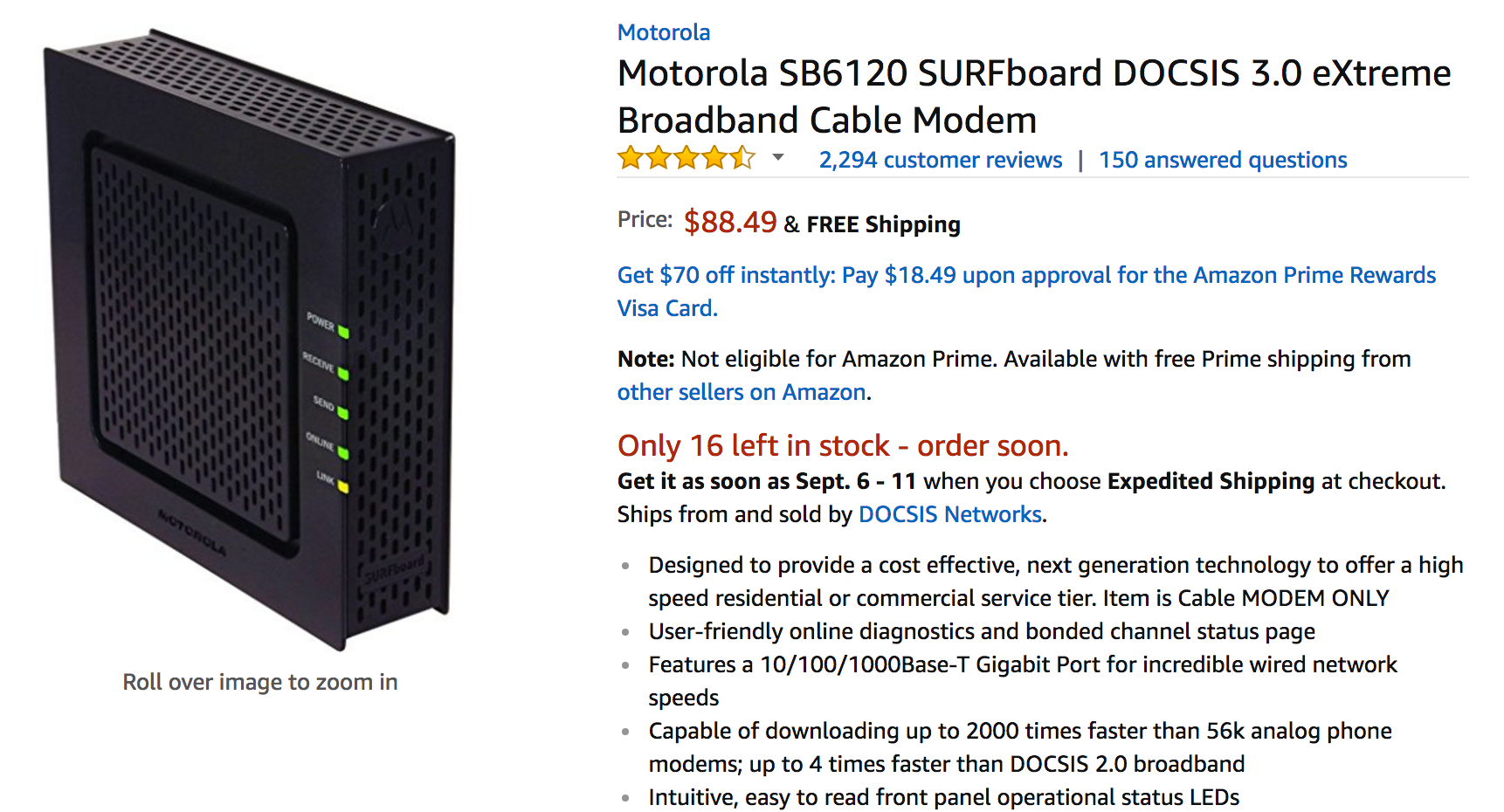Click the first gold star in rating

click(631, 159)
